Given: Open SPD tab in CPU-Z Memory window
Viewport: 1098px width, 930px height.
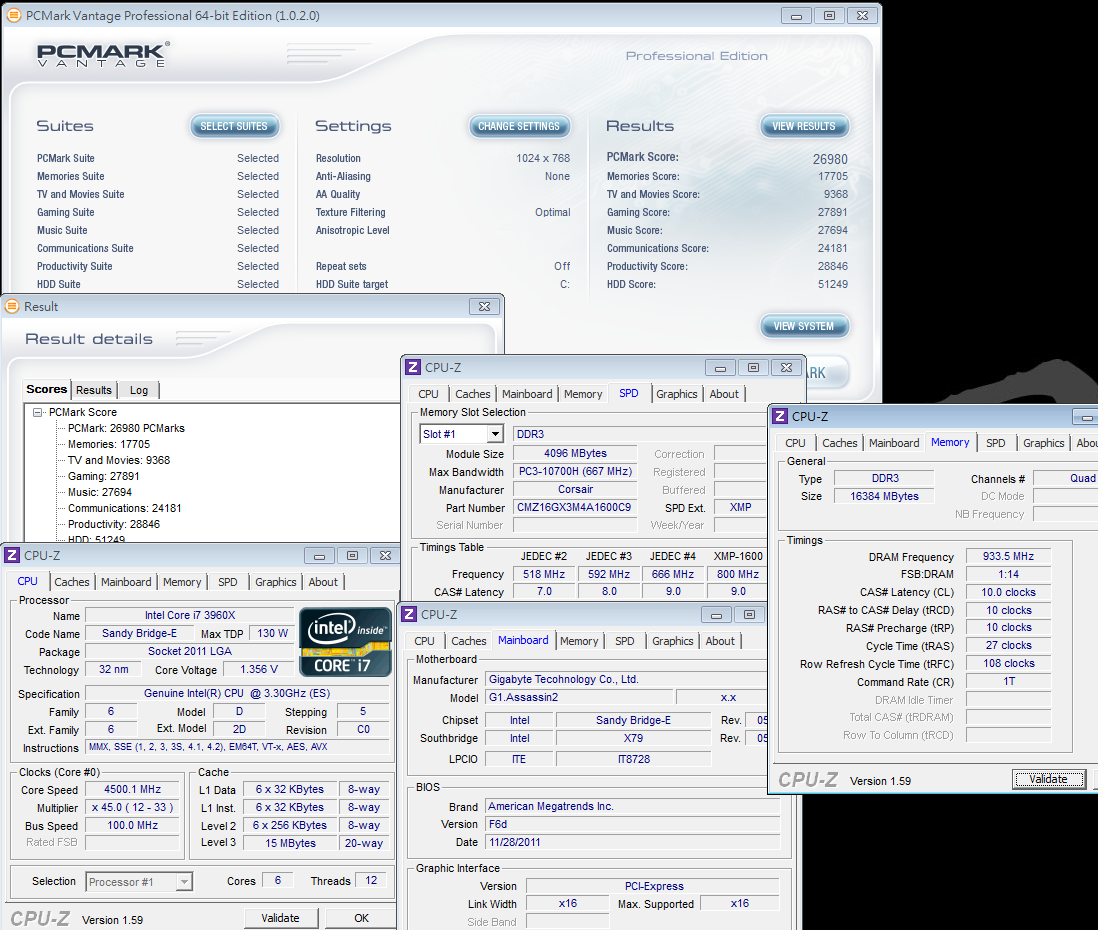Looking at the screenshot, I should 996,443.
